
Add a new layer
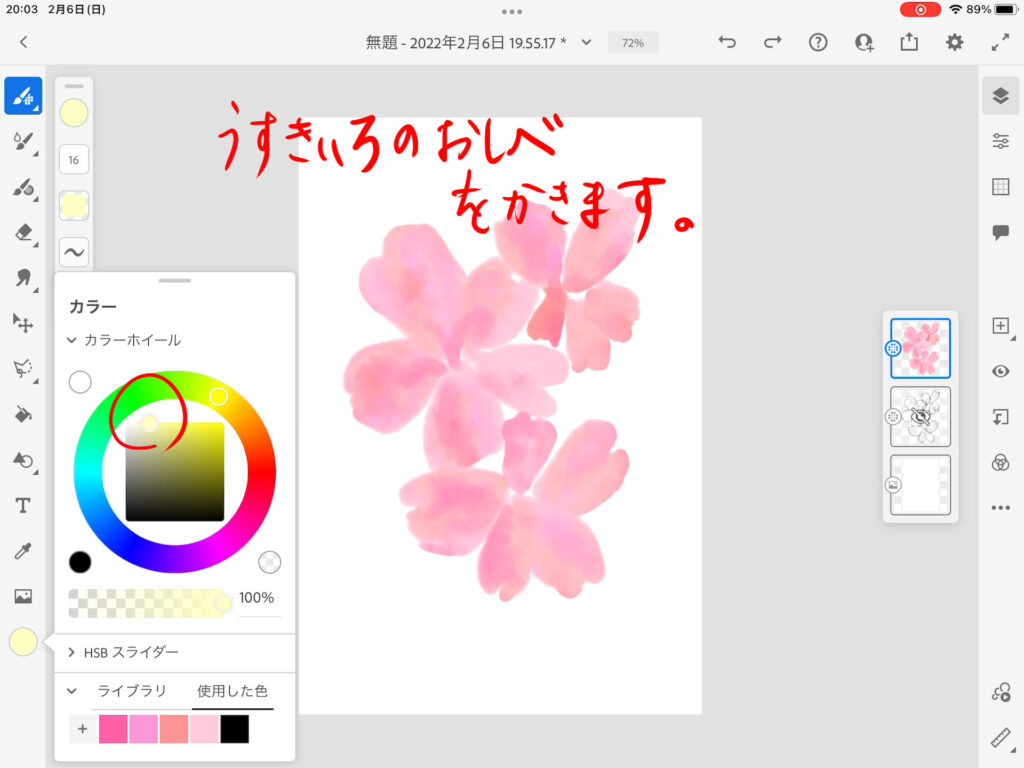click(x=1000, y=326)
